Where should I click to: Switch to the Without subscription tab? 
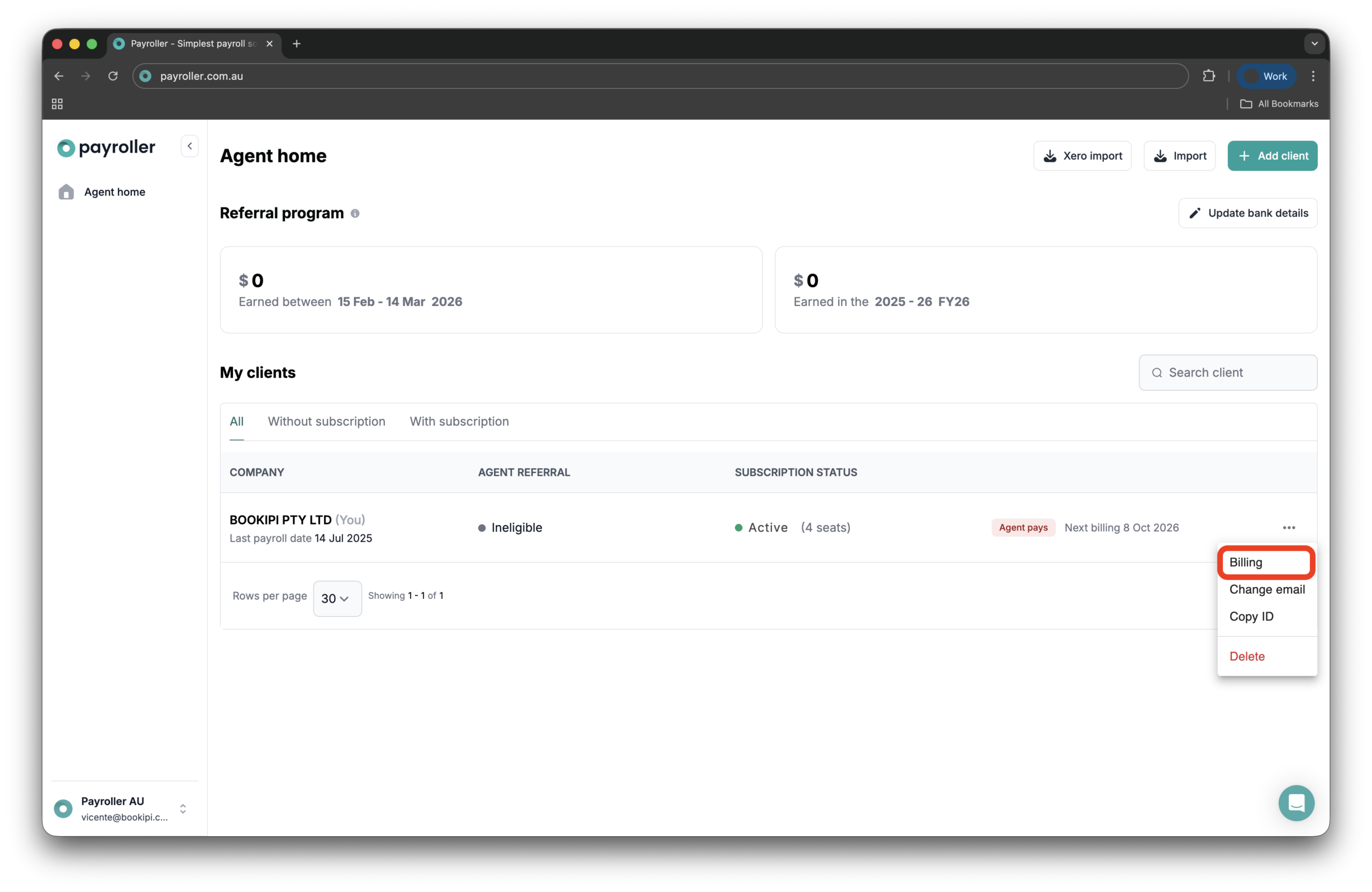point(326,421)
